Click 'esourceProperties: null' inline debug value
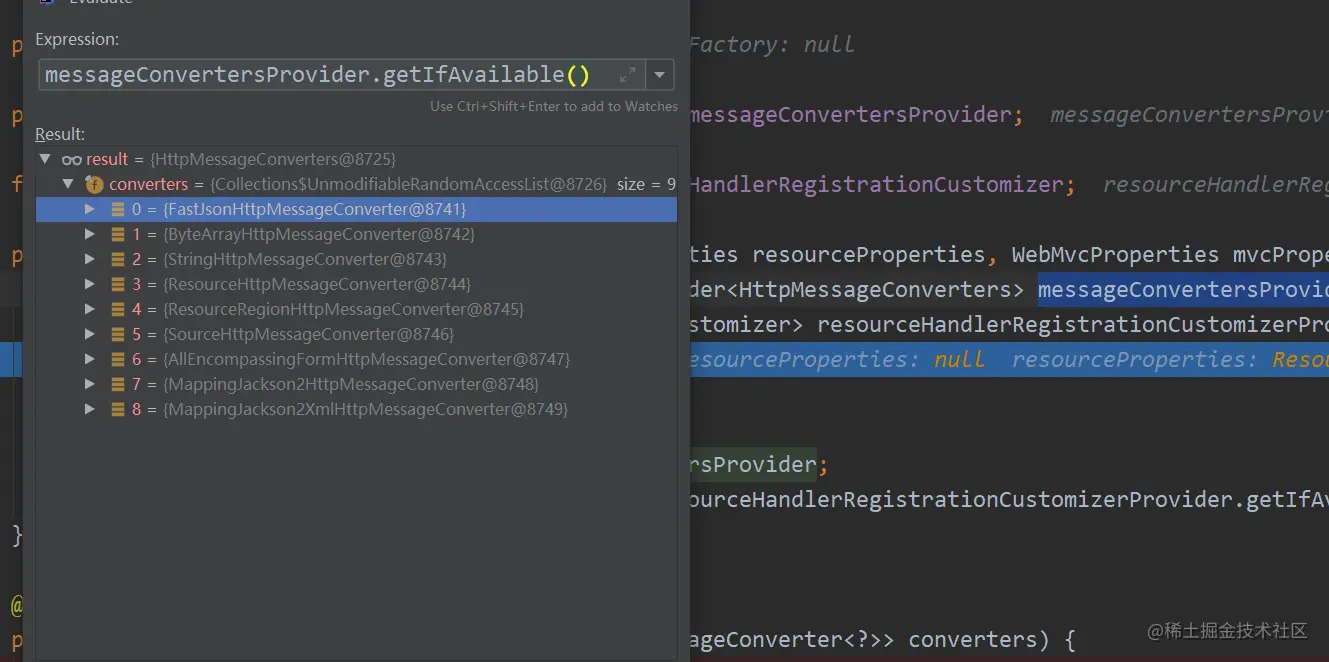Viewport: 1329px width, 662px height. point(837,359)
